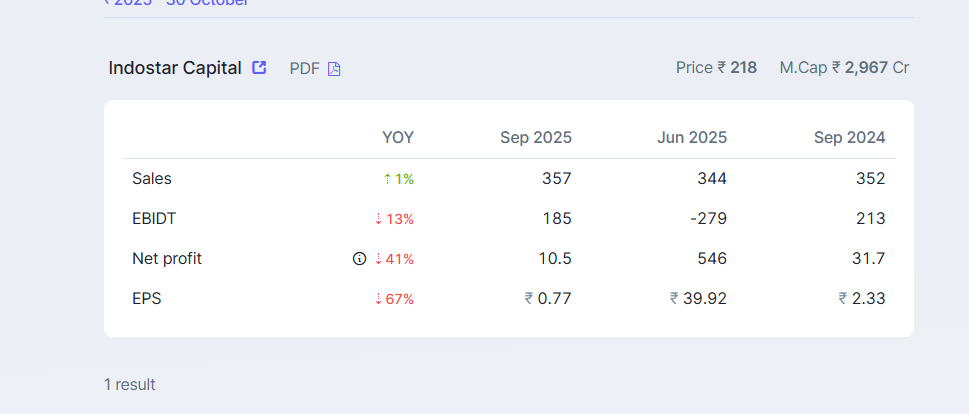Image resolution: width=969 pixels, height=414 pixels.
Task: Select the Sep 2024 column header
Action: (x=849, y=138)
